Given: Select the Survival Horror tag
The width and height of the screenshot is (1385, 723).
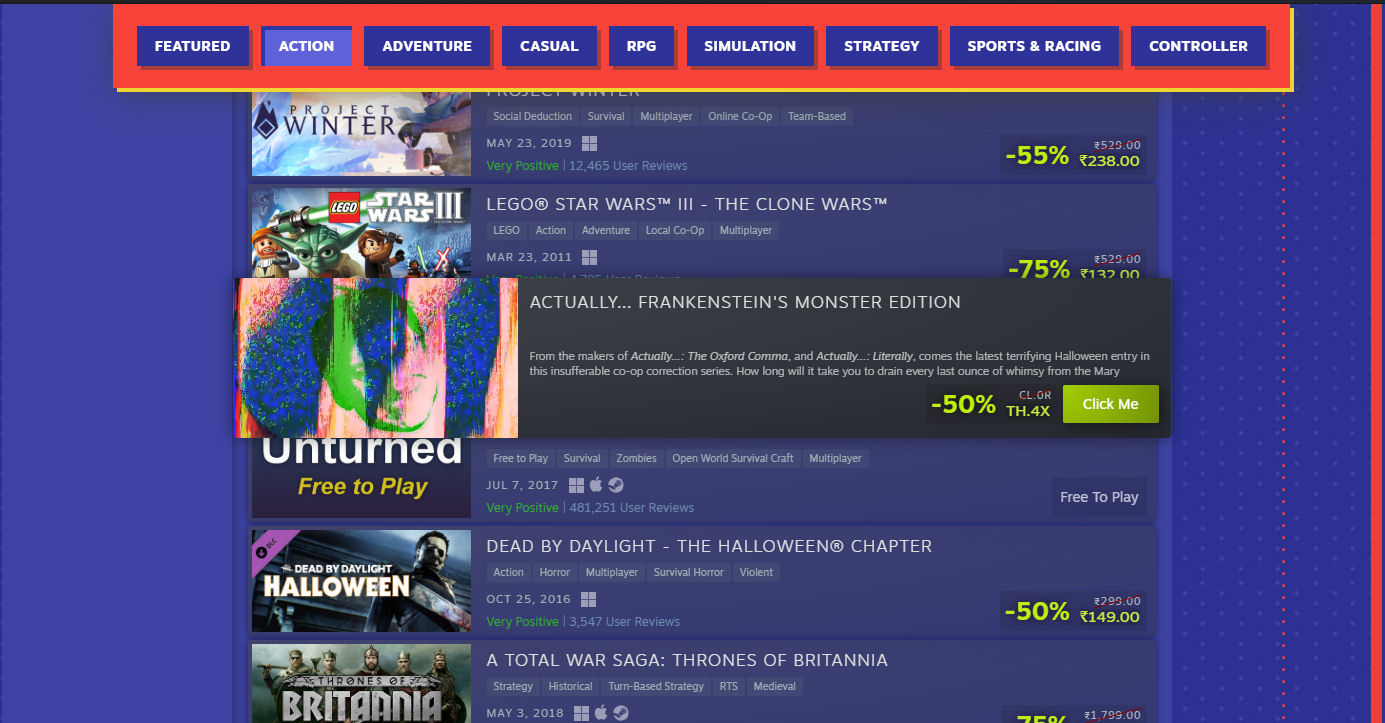Looking at the screenshot, I should pos(688,572).
